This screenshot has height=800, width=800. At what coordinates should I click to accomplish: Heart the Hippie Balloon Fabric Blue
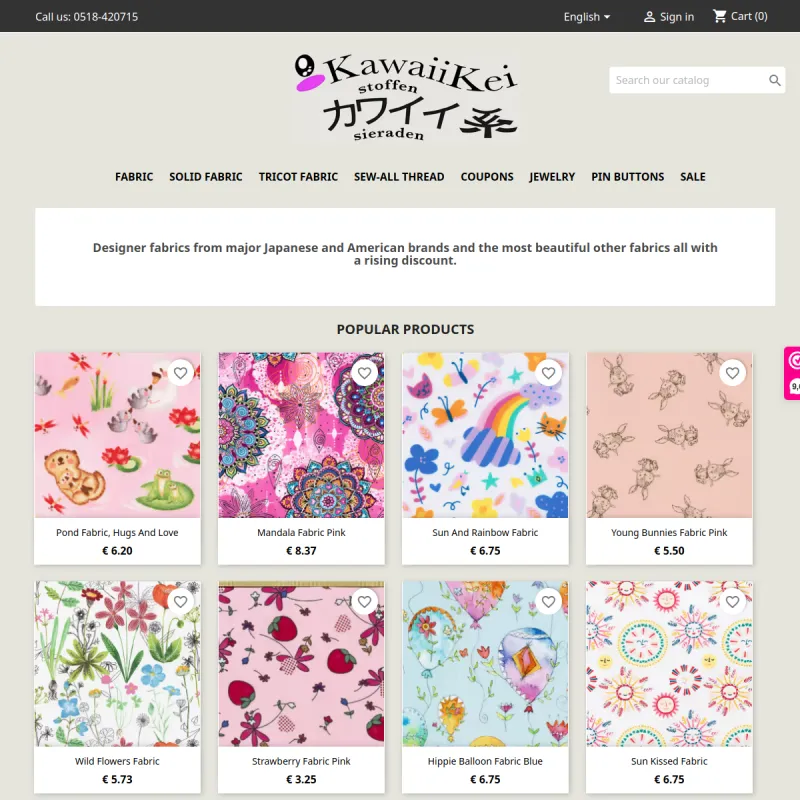click(x=548, y=602)
